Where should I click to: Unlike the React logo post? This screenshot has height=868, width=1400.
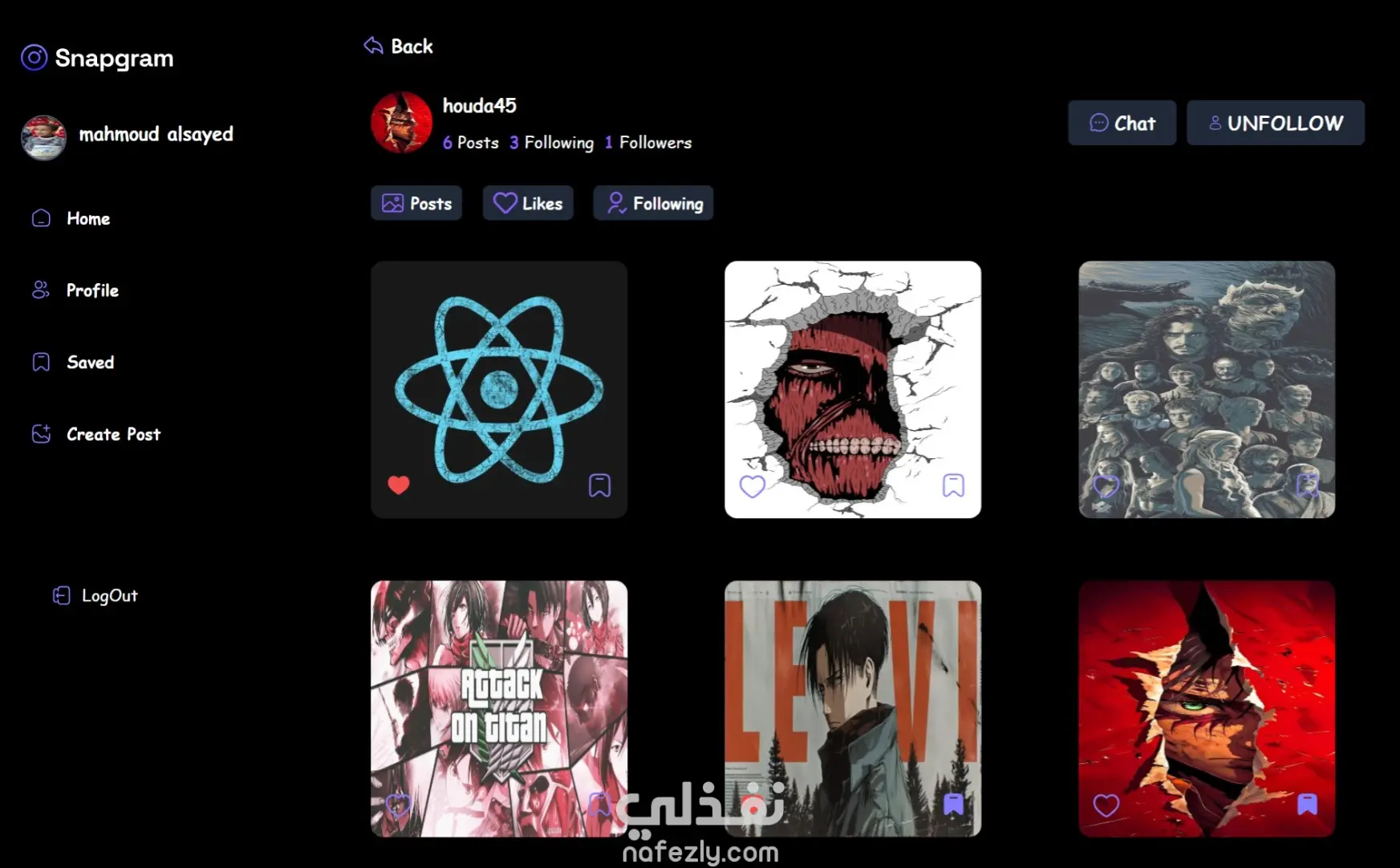pyautogui.click(x=399, y=485)
